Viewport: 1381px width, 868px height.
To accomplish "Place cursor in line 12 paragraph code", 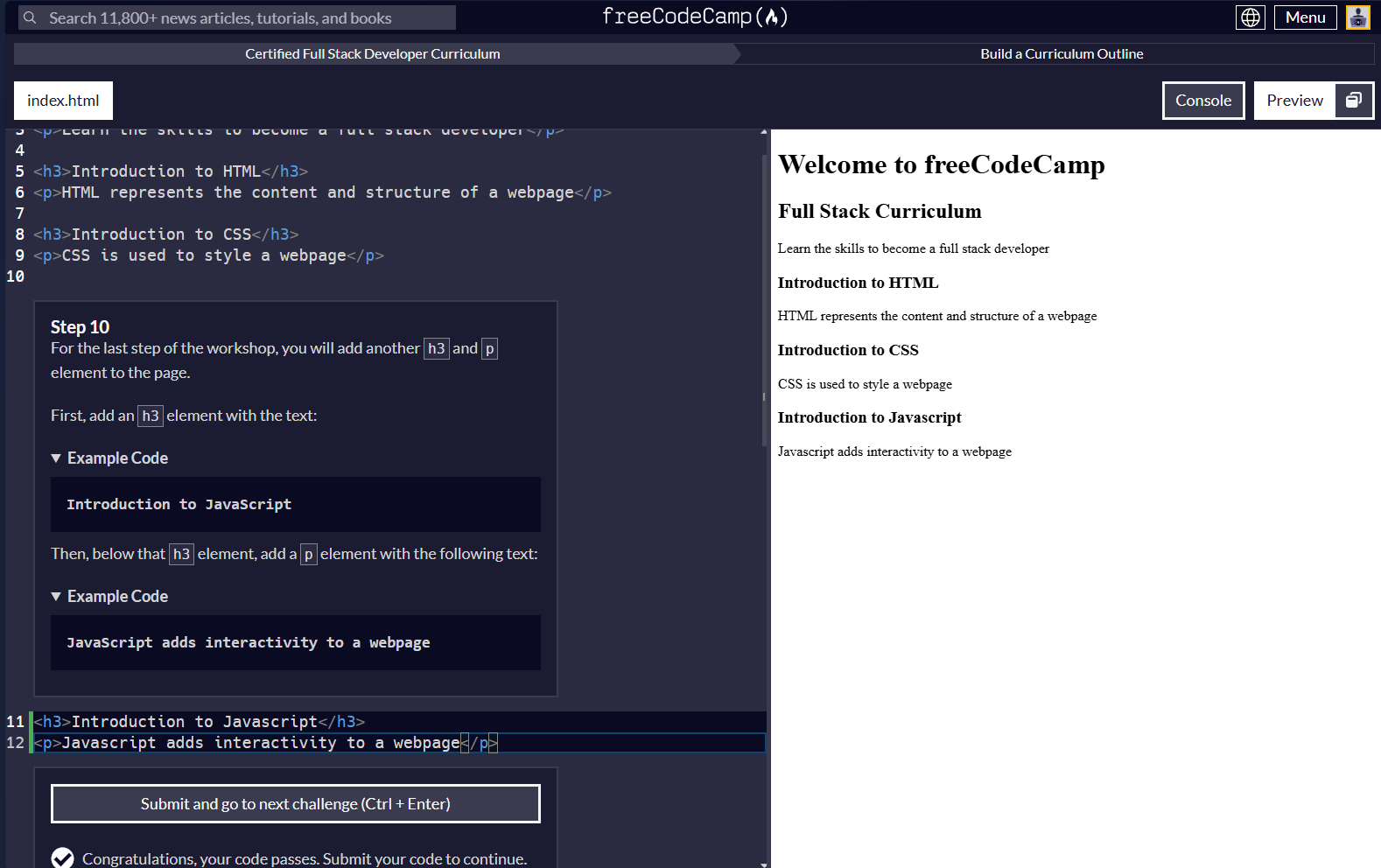I will tap(266, 743).
